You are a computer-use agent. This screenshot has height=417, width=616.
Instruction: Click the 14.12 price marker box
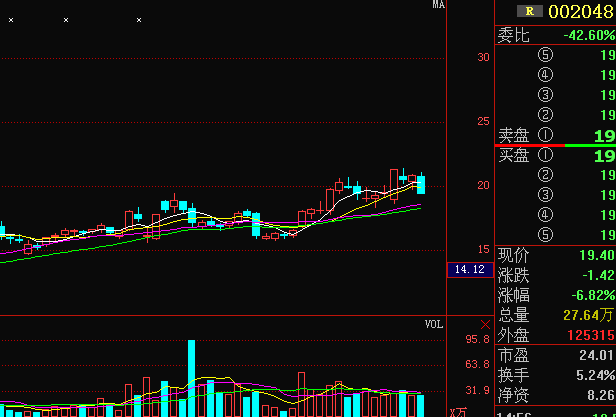[470, 270]
